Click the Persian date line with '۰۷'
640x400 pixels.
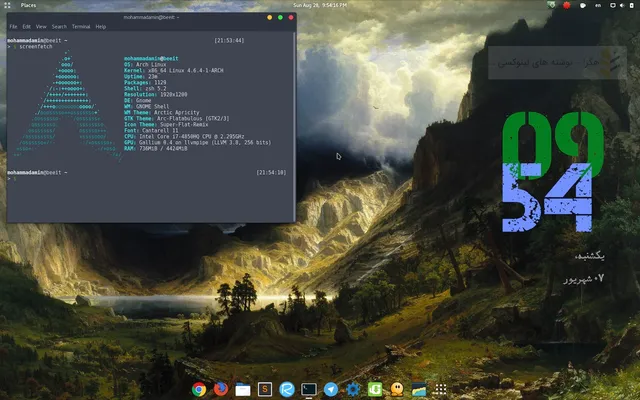584,279
